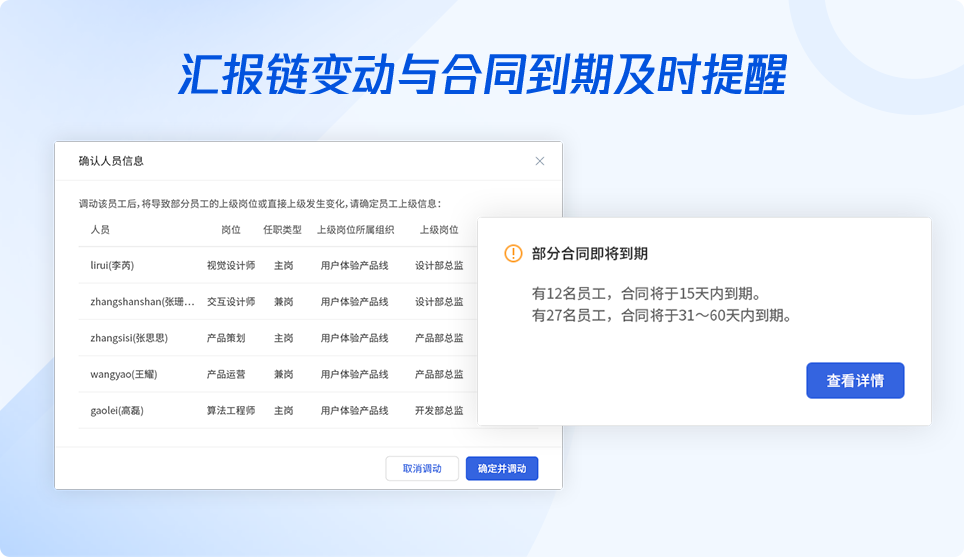Click 主岗 in the gaolei row

(x=283, y=411)
